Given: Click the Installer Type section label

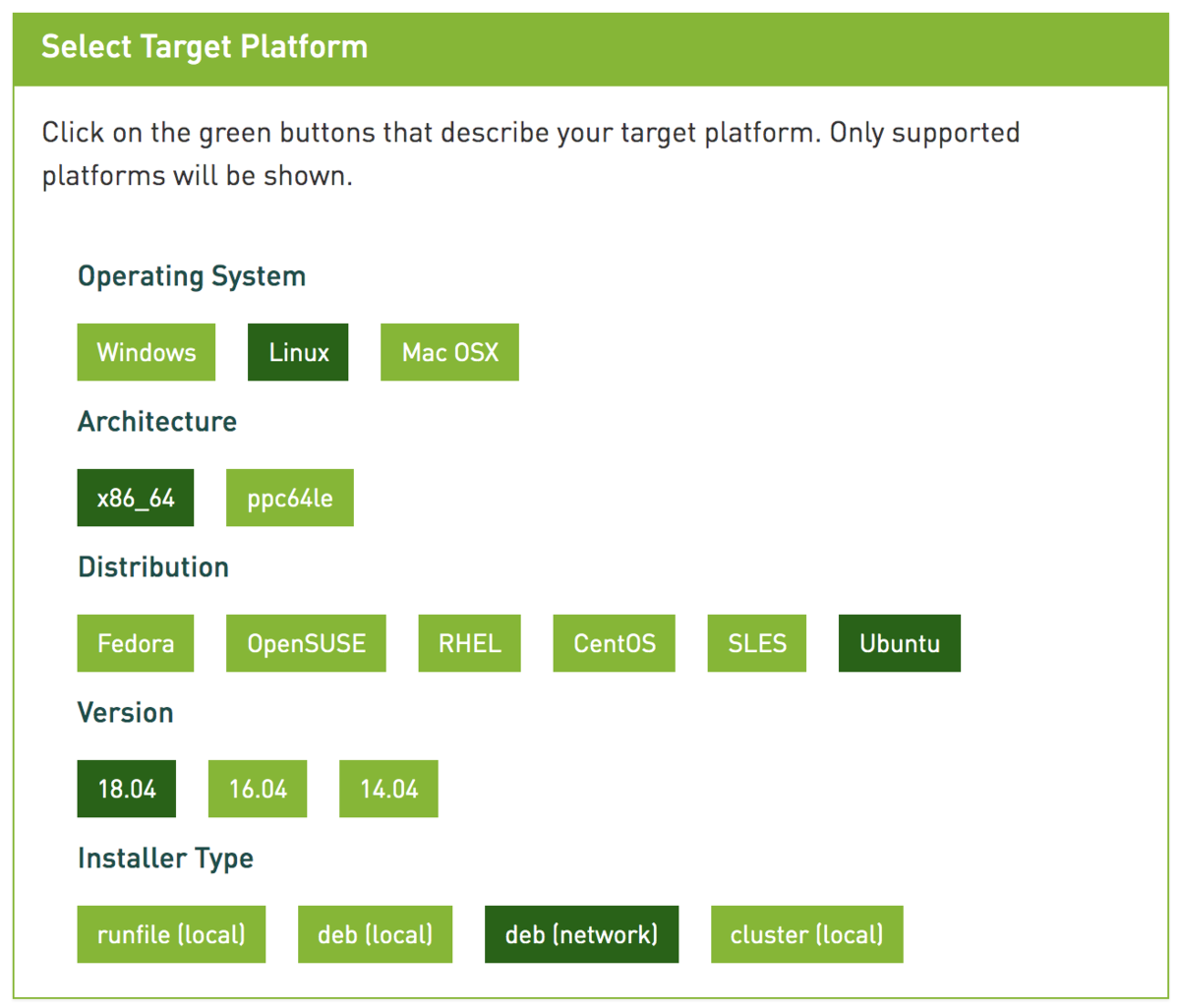Looking at the screenshot, I should [x=165, y=859].
